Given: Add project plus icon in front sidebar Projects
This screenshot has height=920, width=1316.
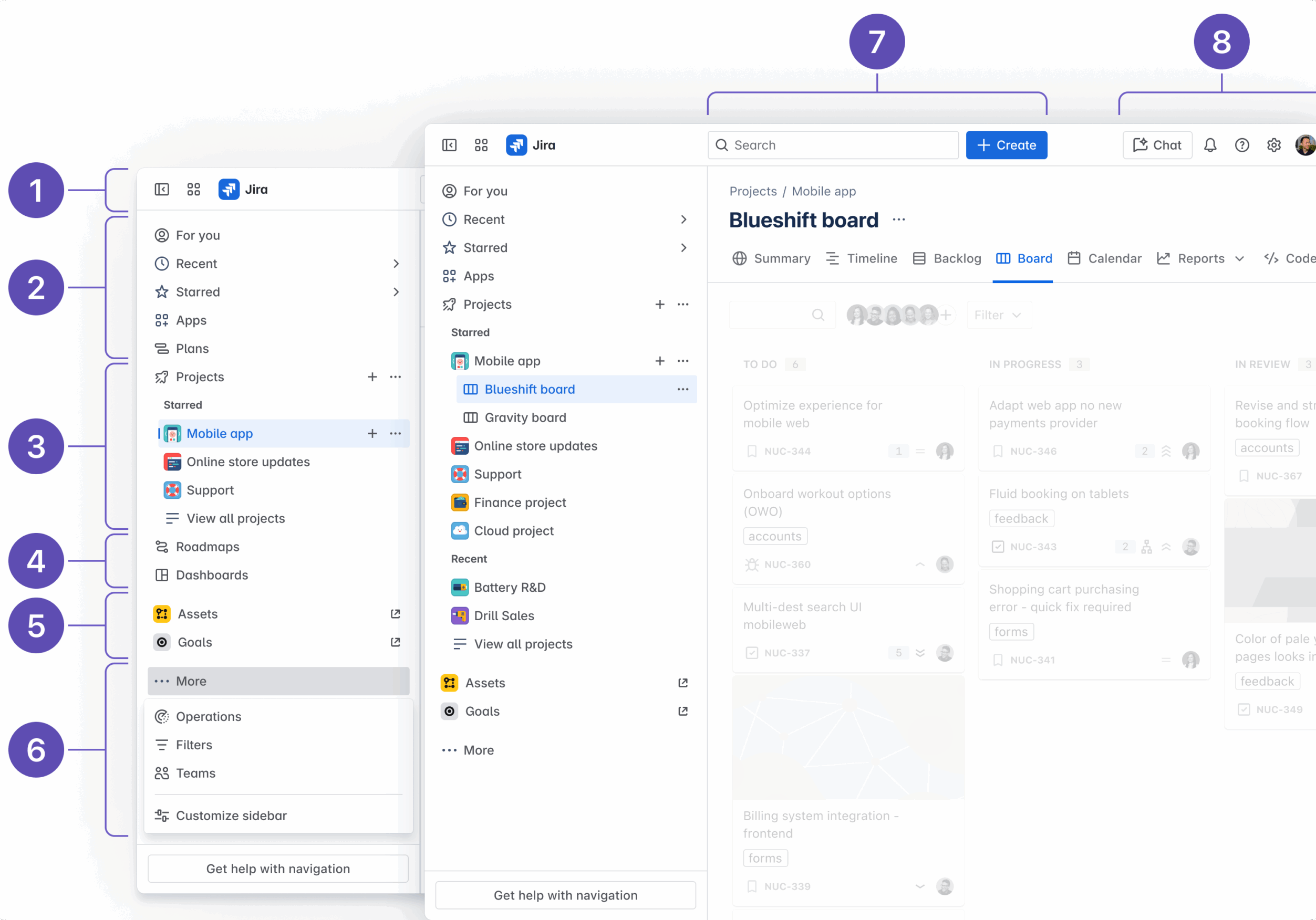Looking at the screenshot, I should tap(660, 304).
